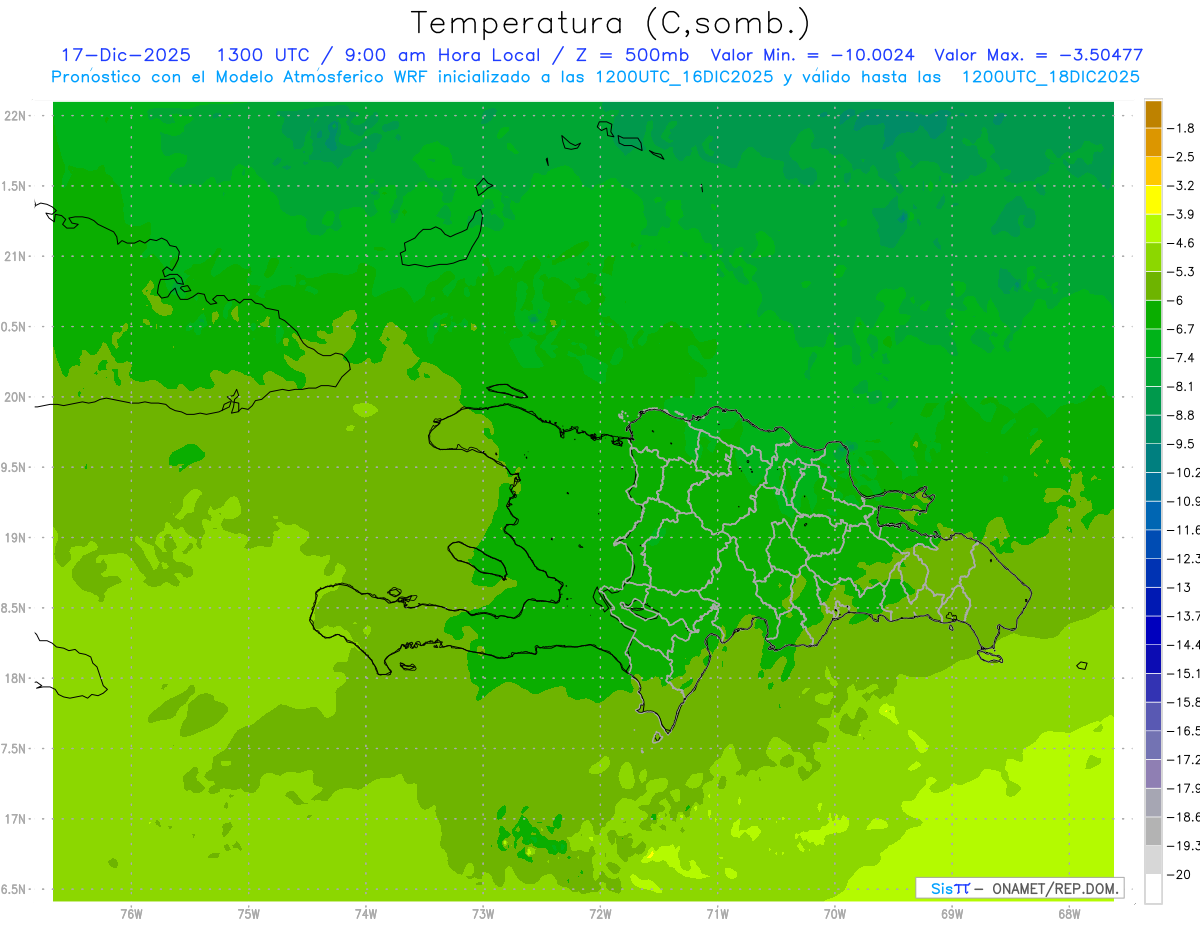Click the '19N' latitude label

tap(17, 538)
